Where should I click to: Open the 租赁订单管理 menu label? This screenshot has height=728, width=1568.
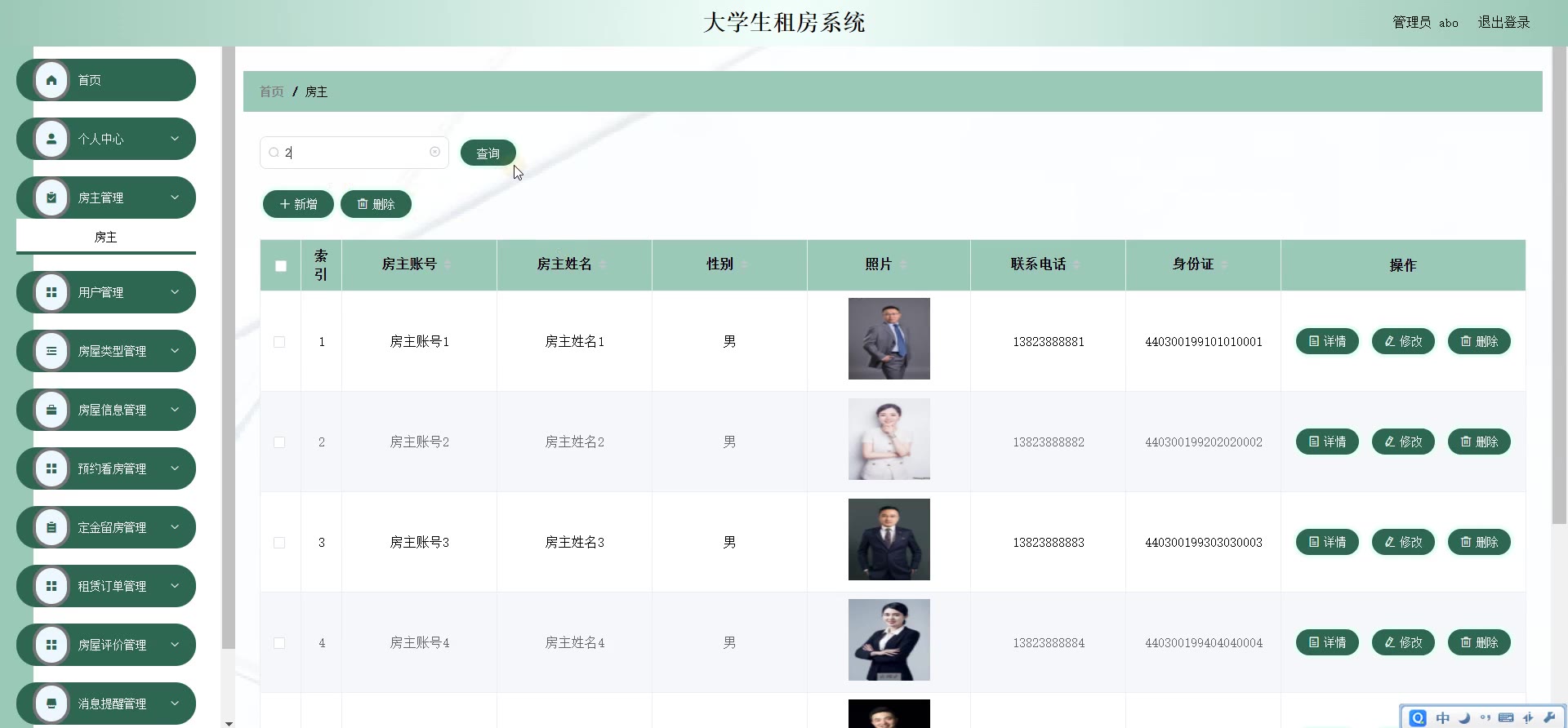pos(112,586)
